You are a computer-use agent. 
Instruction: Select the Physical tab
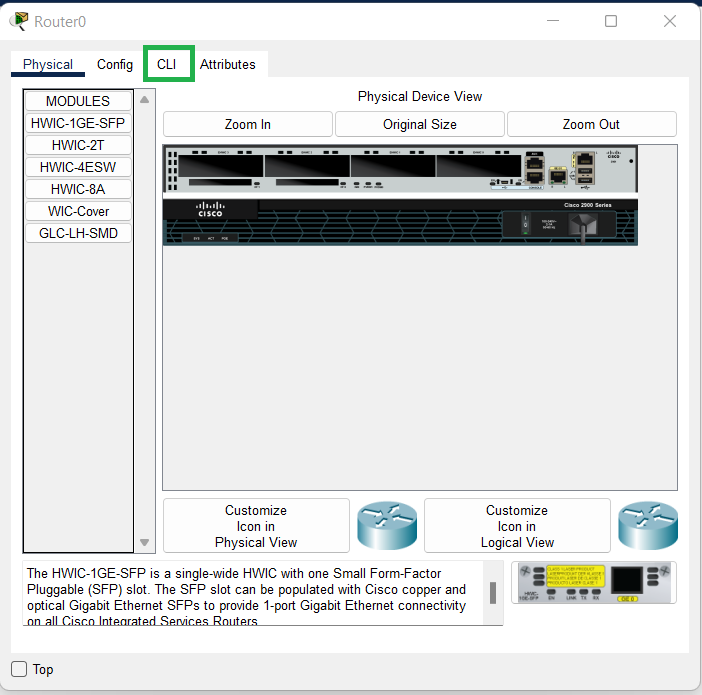(x=48, y=64)
